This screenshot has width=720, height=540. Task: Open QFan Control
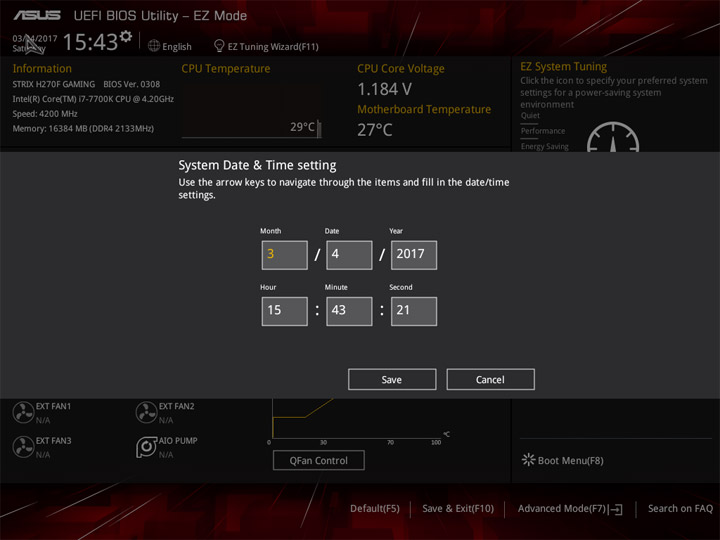tap(319, 460)
